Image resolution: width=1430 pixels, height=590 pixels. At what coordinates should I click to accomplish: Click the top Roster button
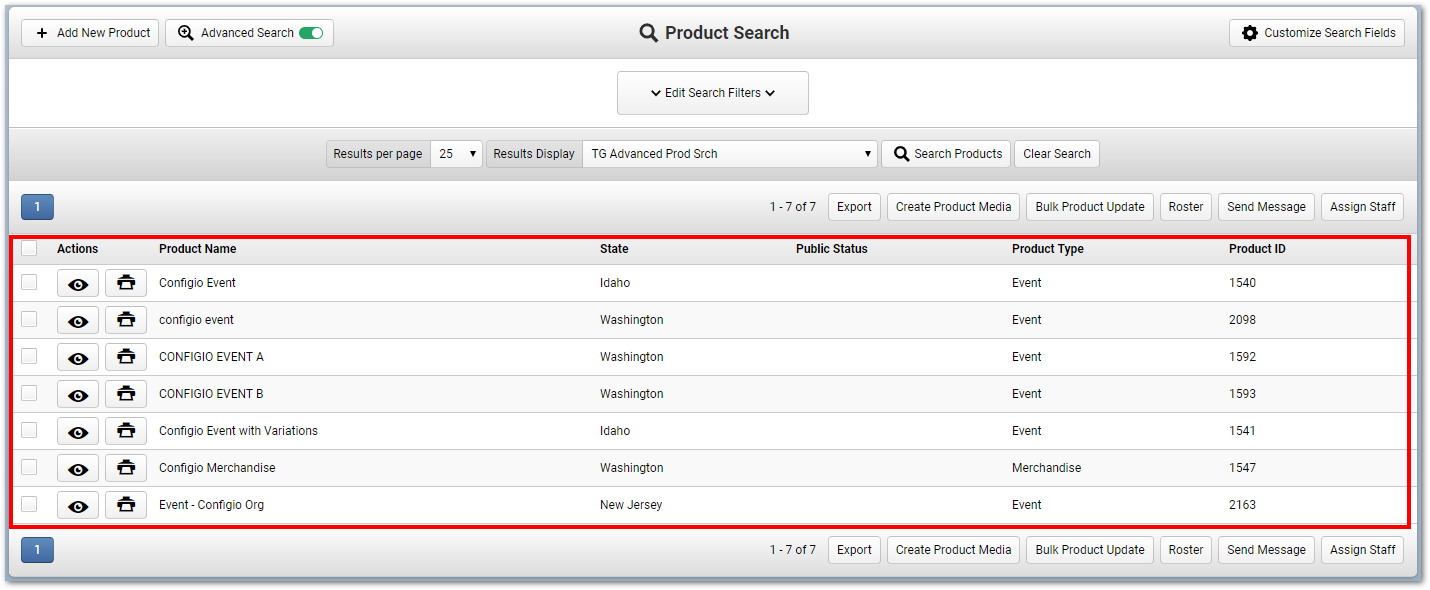(x=1186, y=207)
